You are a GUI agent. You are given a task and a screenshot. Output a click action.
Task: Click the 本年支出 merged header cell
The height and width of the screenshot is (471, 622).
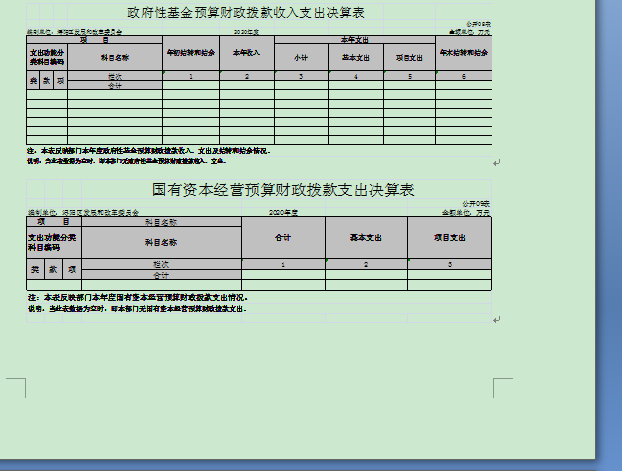click(x=355, y=39)
